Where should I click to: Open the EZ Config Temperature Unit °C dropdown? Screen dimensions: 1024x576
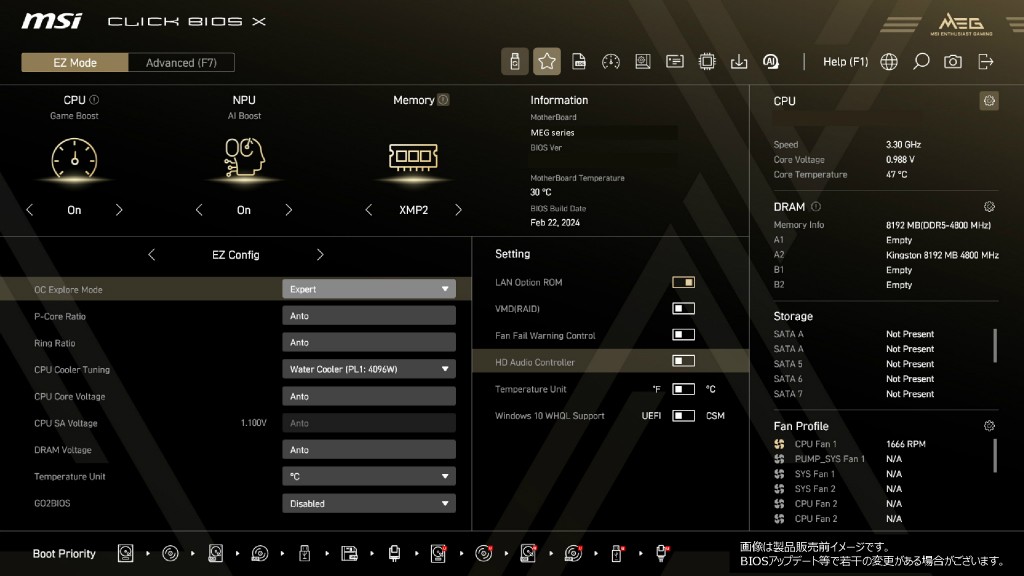(369, 476)
